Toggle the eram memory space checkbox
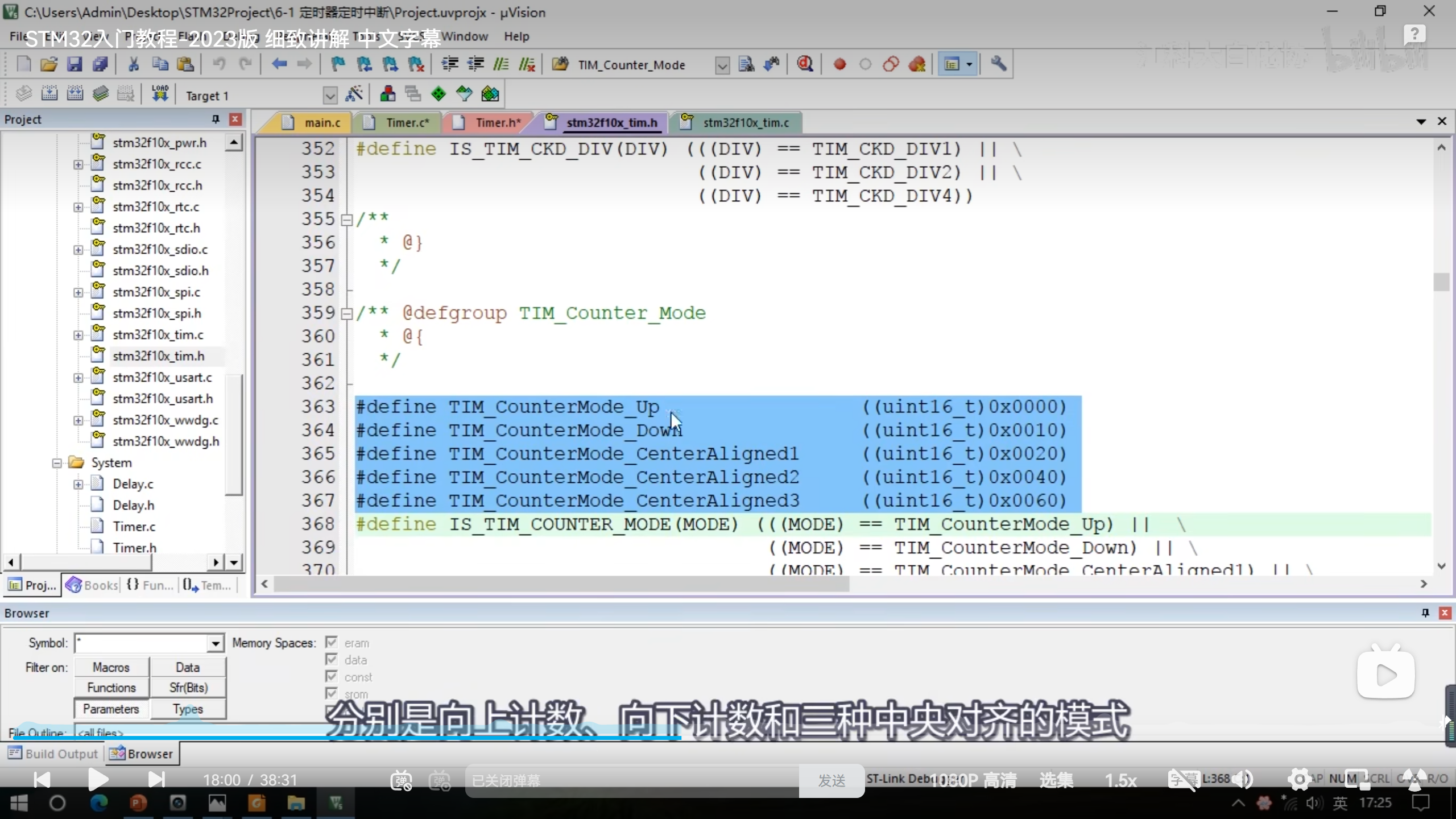The width and height of the screenshot is (1456, 819). click(x=332, y=643)
